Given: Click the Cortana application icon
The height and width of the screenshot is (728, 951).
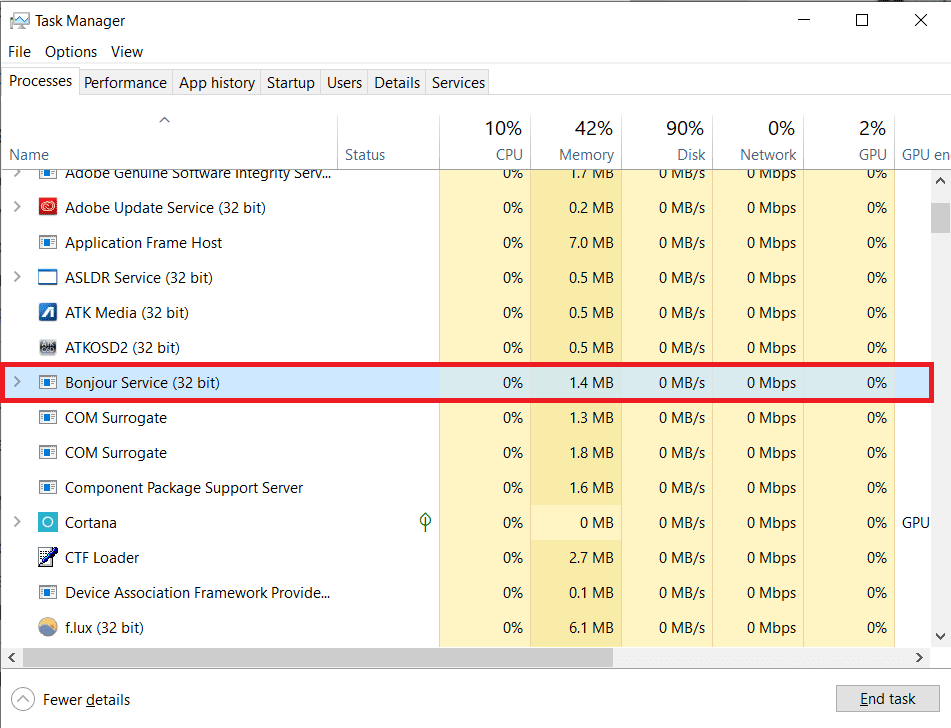Looking at the screenshot, I should [x=47, y=522].
